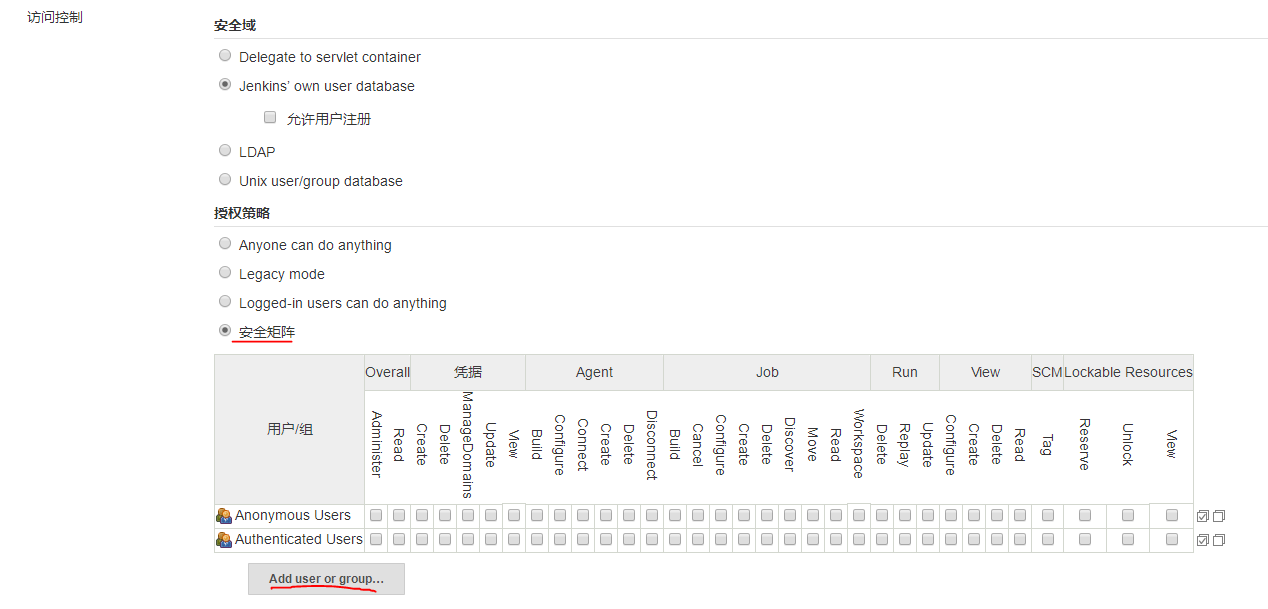Image resolution: width=1268 pixels, height=609 pixels.
Task: Unselect all permissions for Authenticated Users row
Action: coord(1219,540)
